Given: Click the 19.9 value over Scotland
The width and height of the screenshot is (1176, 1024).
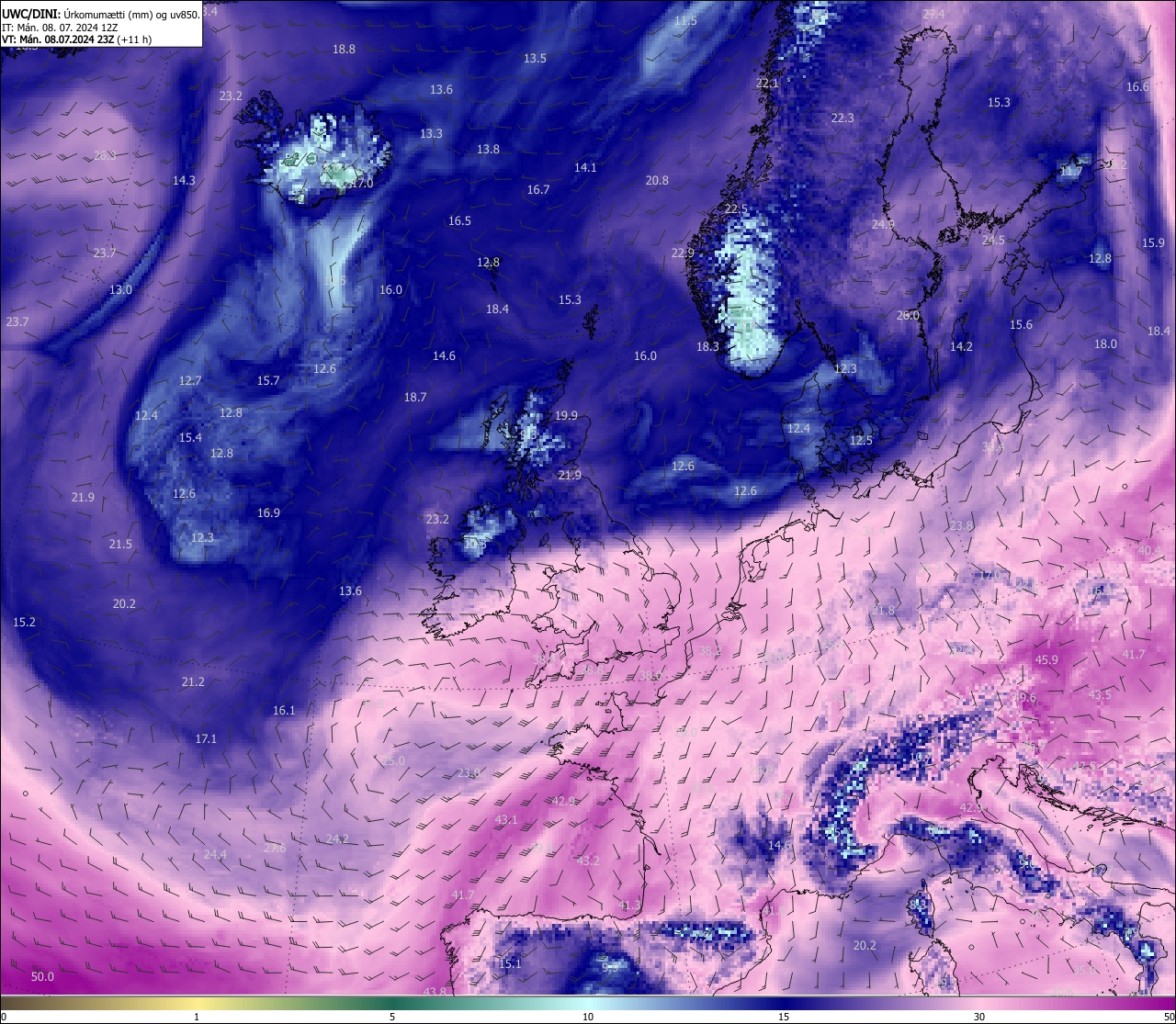Looking at the screenshot, I should pos(567,415).
